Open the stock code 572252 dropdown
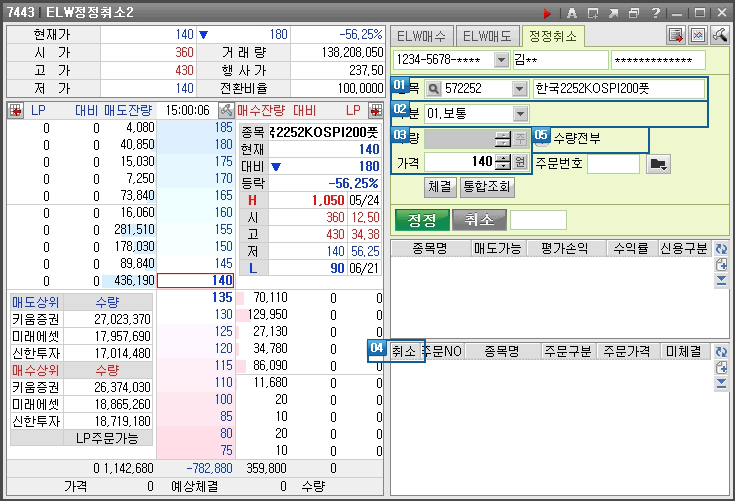735x501 pixels. (519, 89)
